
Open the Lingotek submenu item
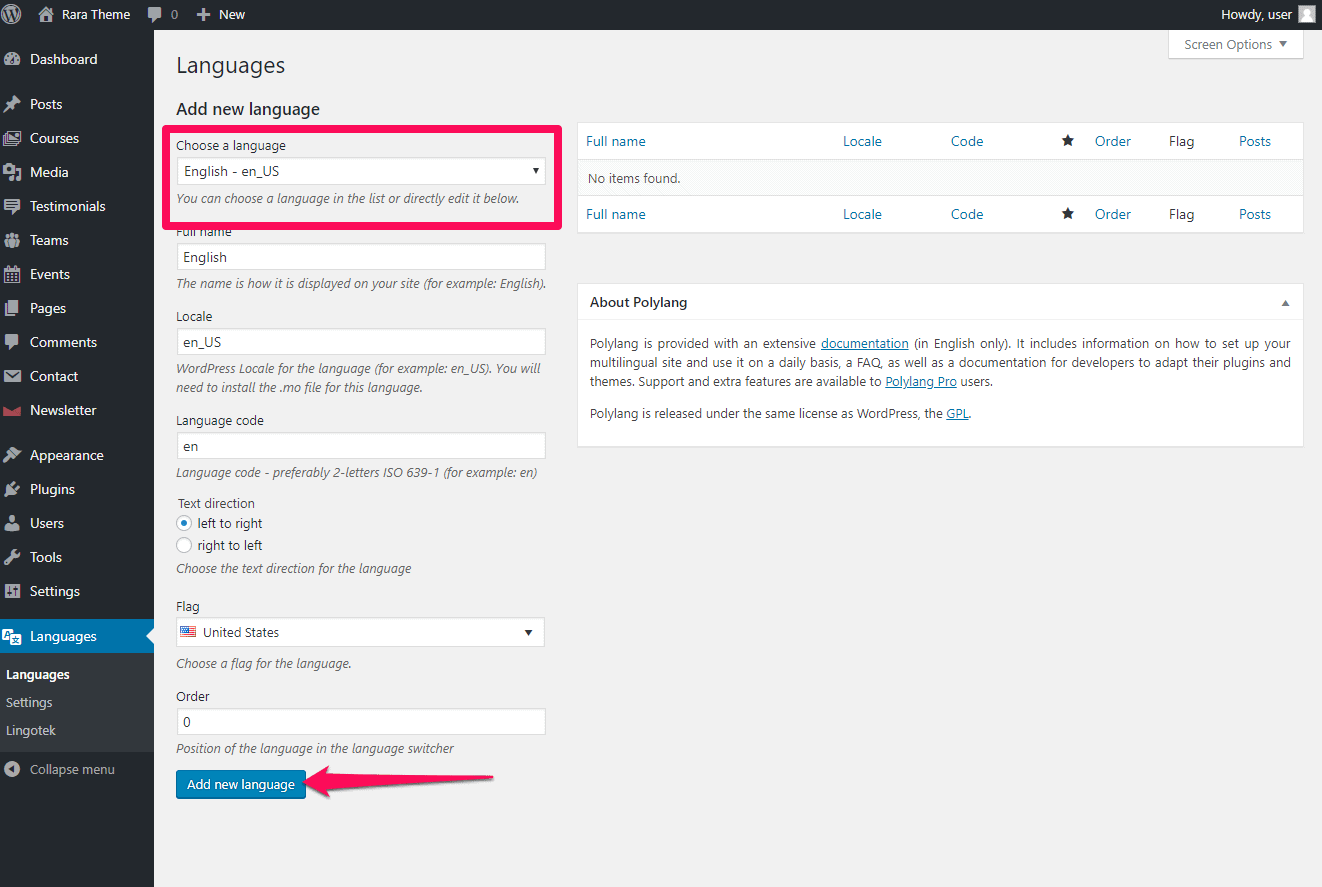tap(31, 730)
